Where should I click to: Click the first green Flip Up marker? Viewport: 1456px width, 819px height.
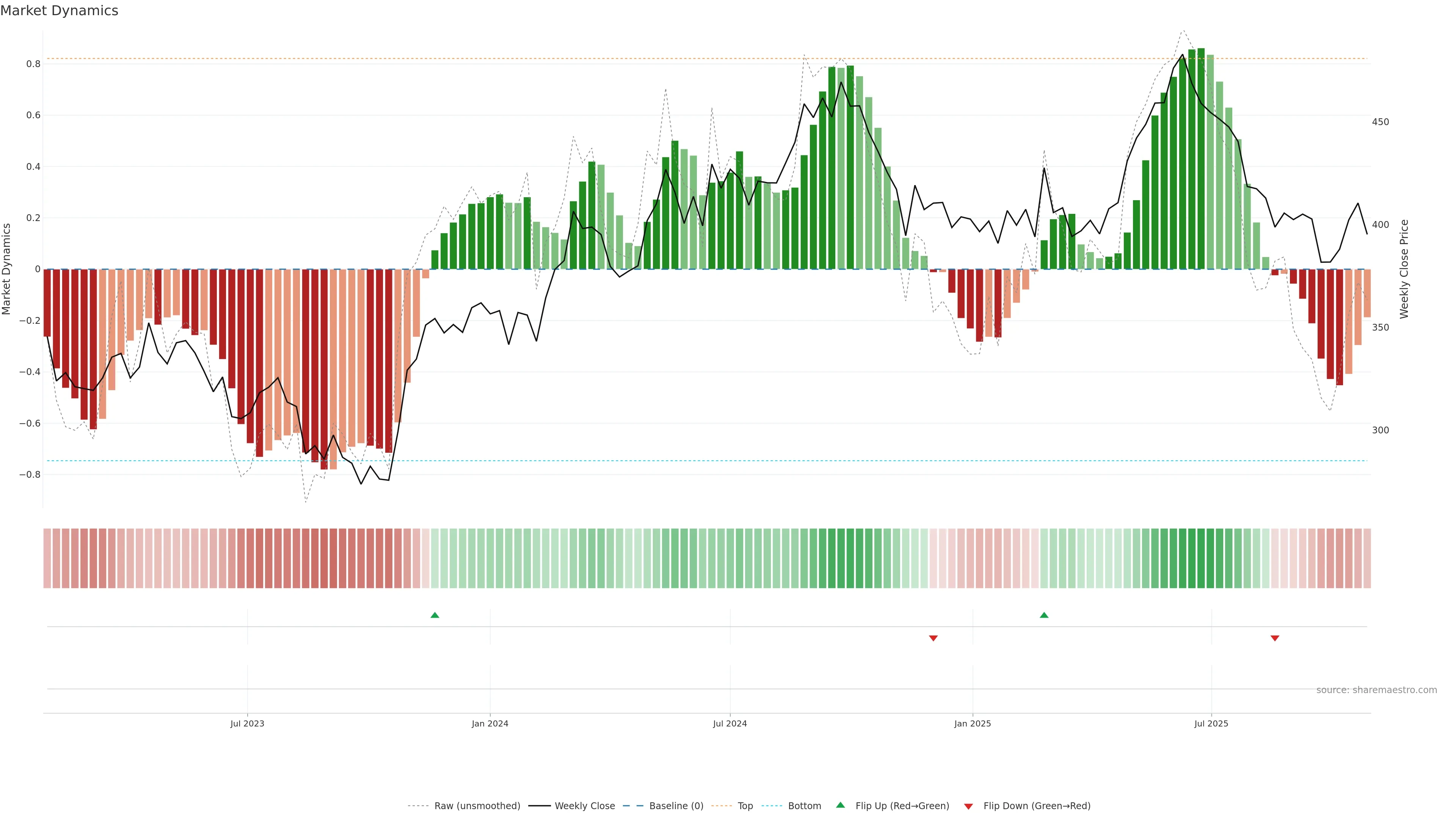(435, 615)
